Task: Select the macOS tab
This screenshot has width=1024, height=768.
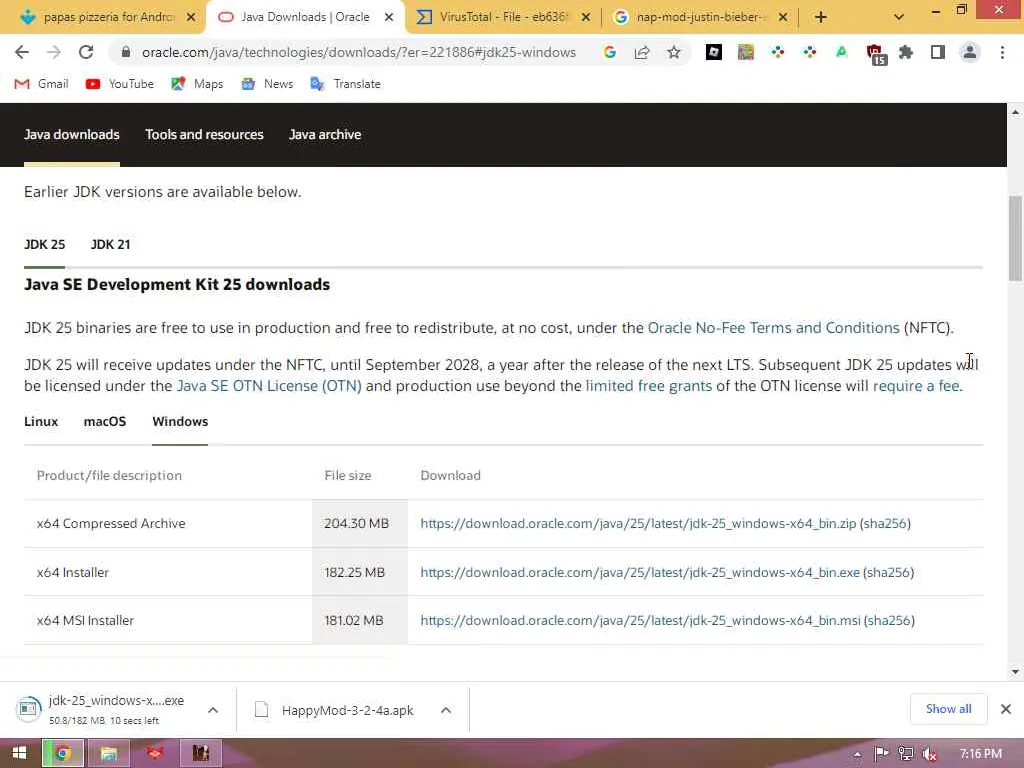Action: [x=104, y=421]
